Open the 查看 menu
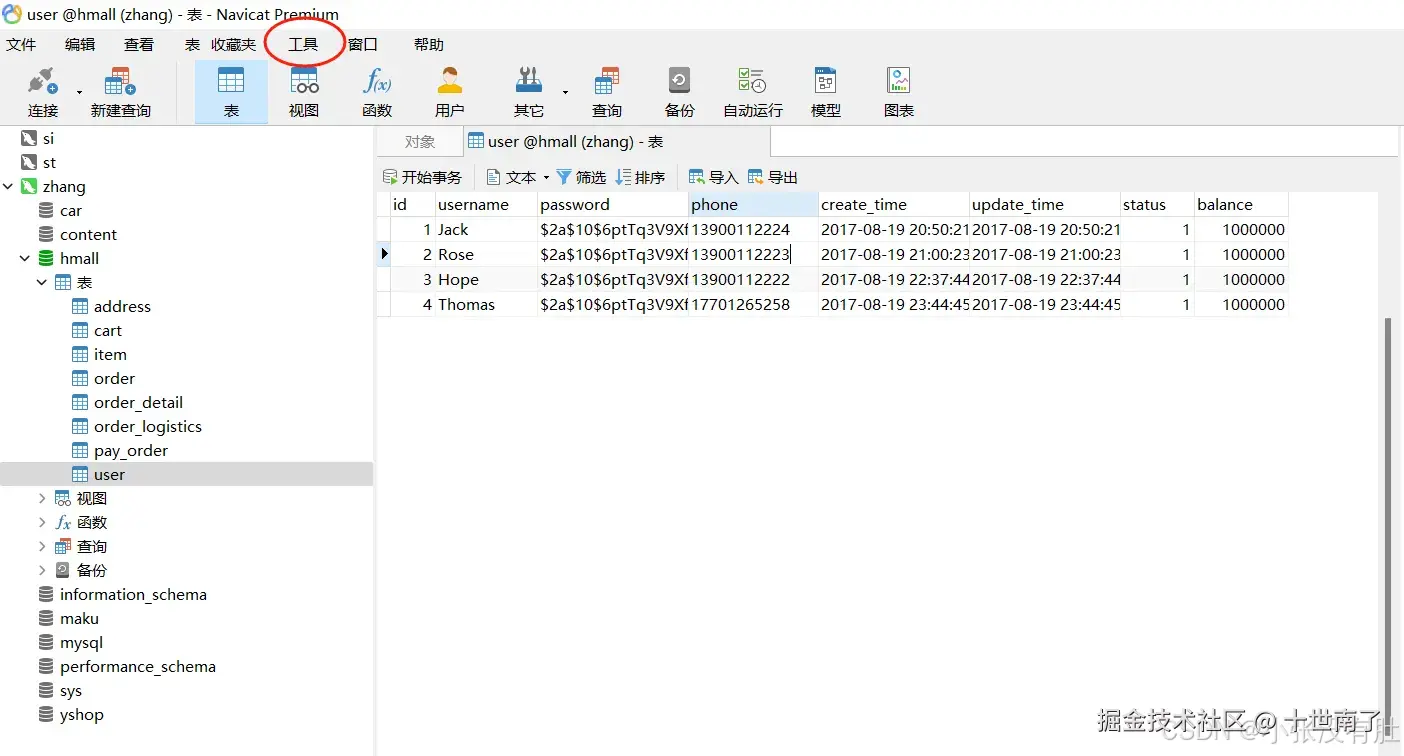1404x756 pixels. click(139, 44)
